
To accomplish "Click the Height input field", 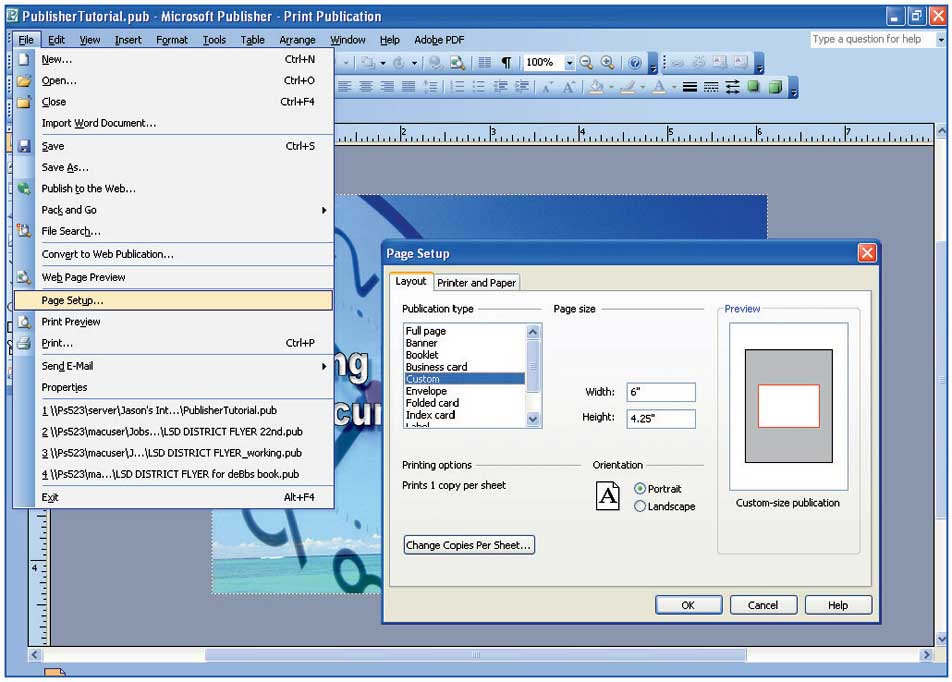I will coord(661,418).
